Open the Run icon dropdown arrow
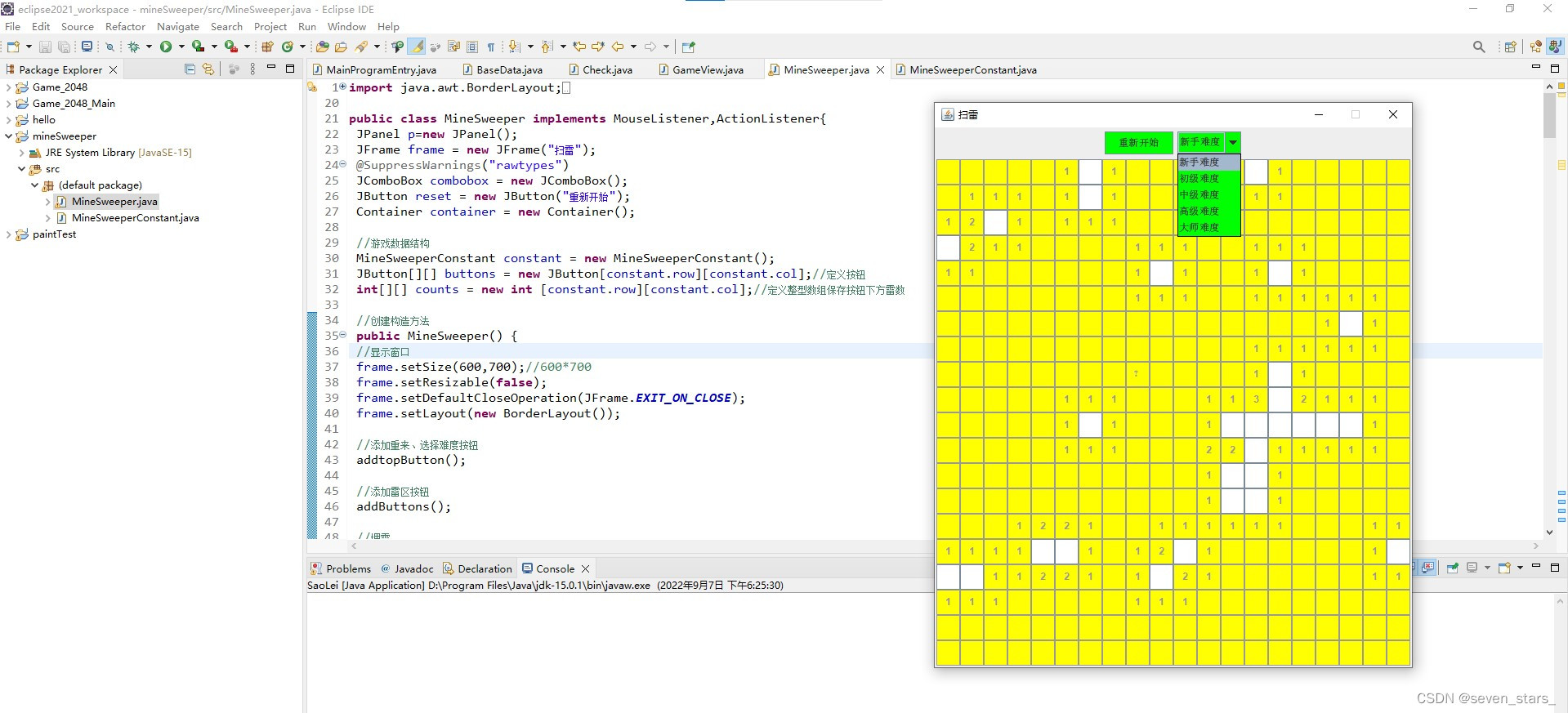Screen dimensions: 1568x713 pos(181,47)
